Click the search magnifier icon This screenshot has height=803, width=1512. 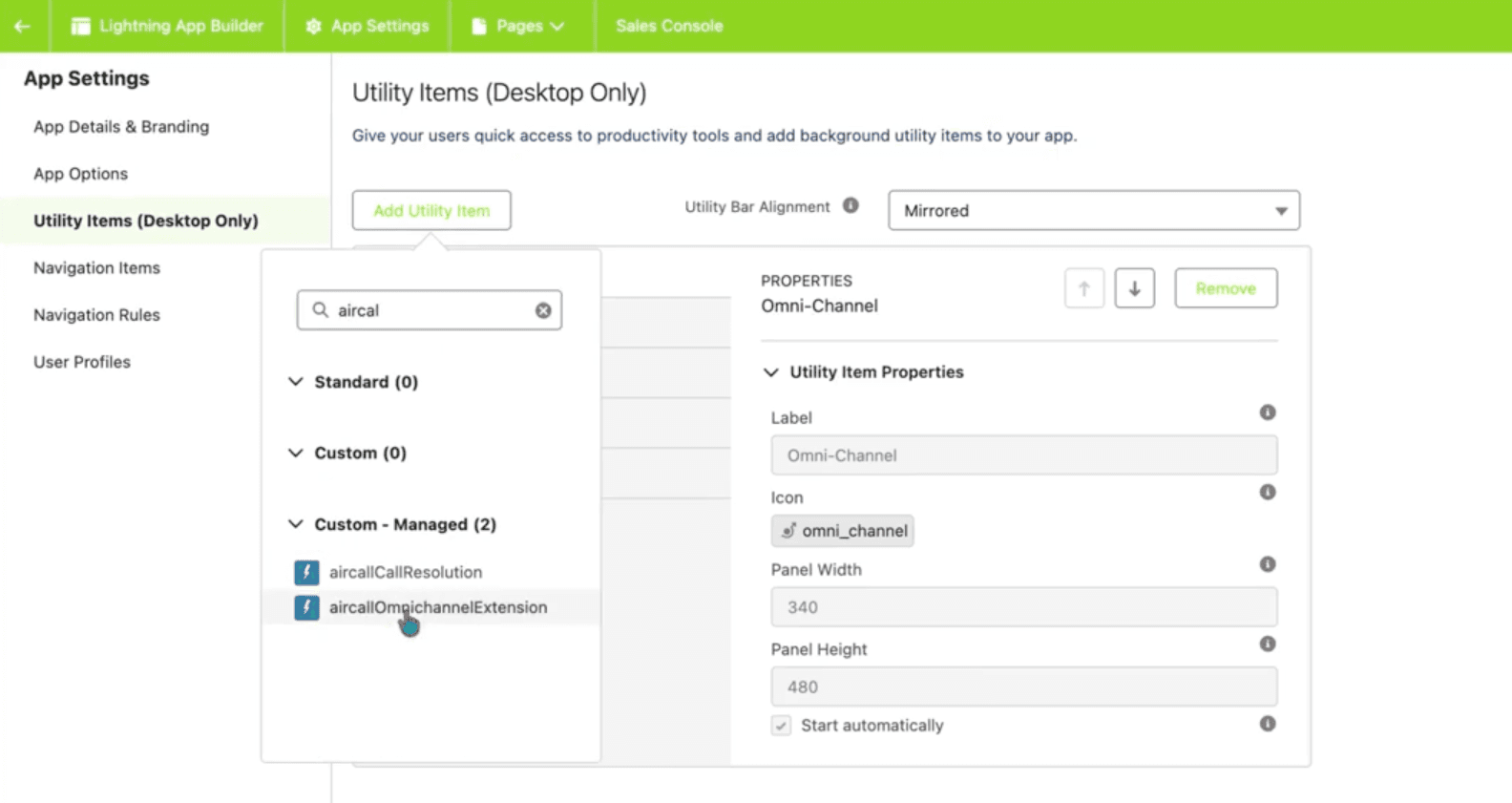tap(321, 310)
